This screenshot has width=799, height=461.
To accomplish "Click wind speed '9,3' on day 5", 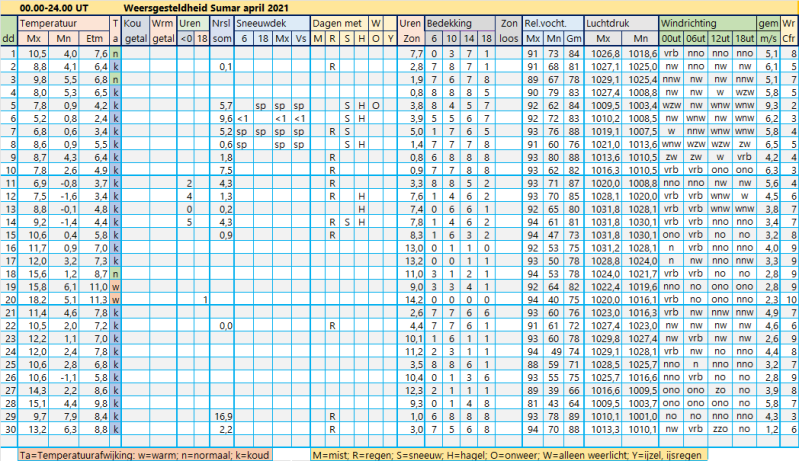I will click(x=771, y=105).
